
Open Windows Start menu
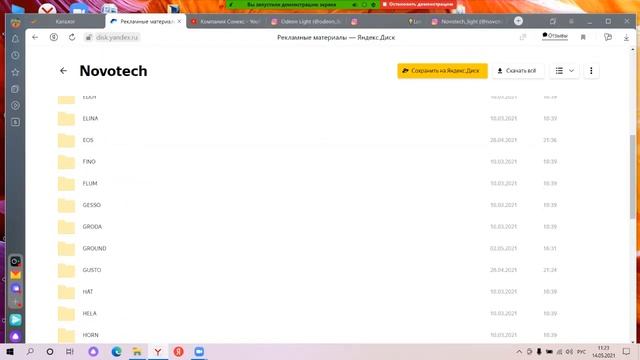click(10, 351)
